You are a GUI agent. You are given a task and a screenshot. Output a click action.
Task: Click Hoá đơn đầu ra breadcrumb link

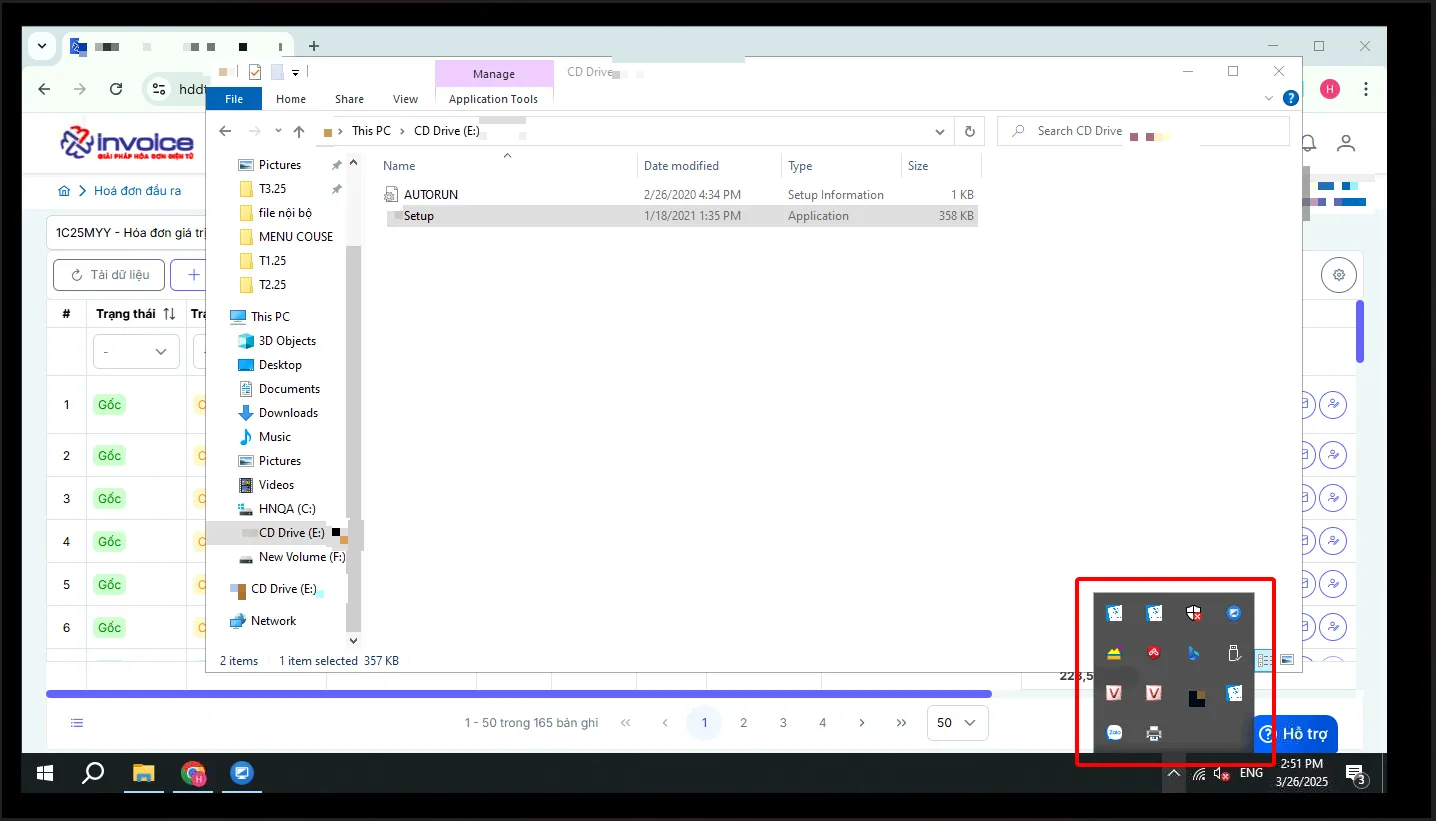[137, 191]
